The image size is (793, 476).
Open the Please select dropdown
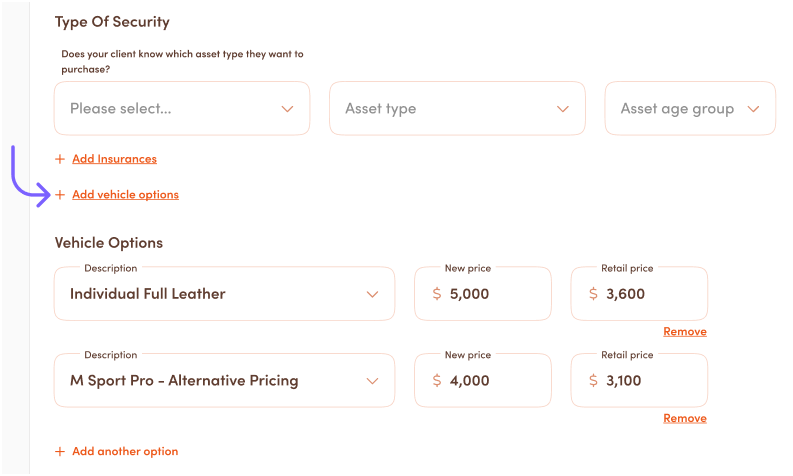tap(181, 108)
